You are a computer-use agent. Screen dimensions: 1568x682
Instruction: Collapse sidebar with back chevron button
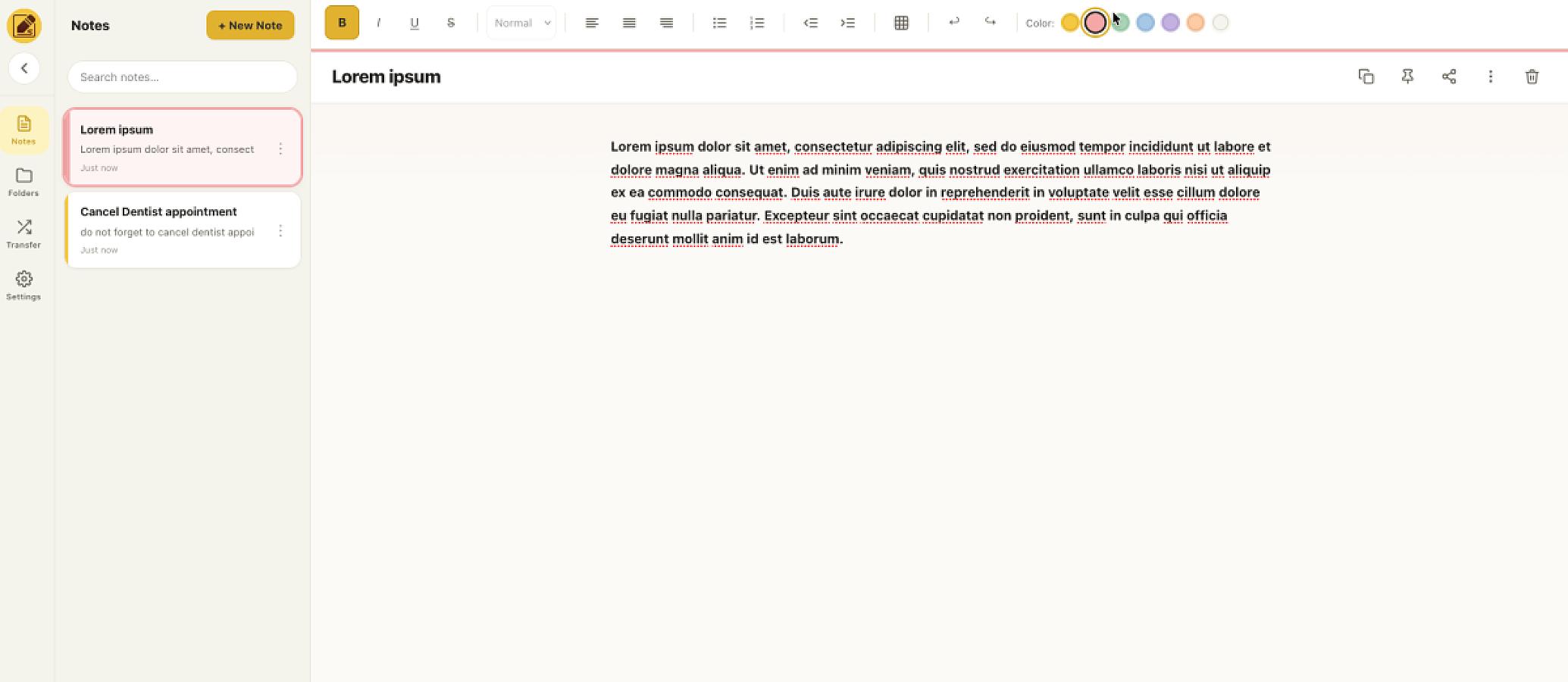24,68
